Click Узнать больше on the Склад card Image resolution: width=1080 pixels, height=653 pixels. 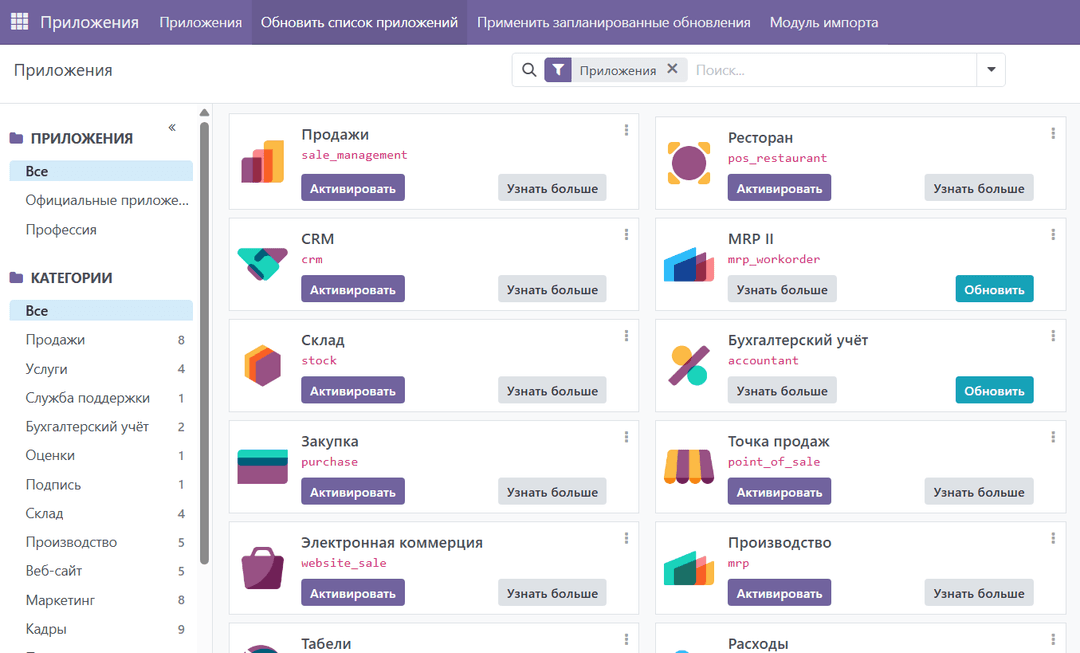(552, 391)
